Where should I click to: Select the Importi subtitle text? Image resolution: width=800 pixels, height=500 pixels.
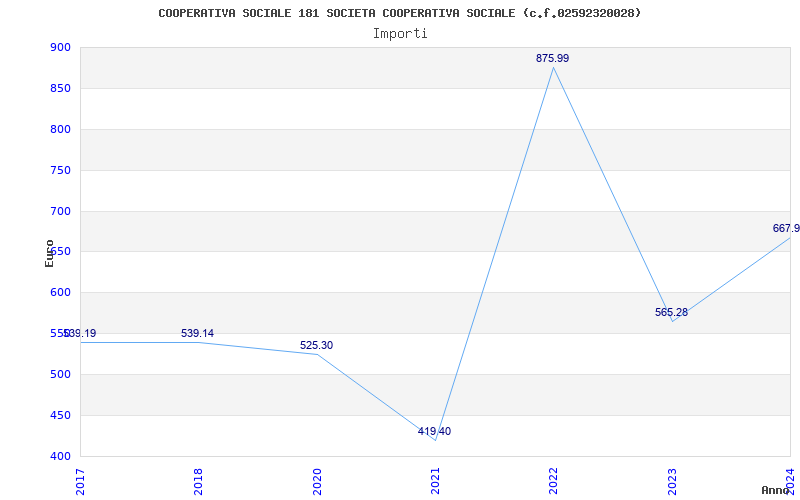click(400, 34)
